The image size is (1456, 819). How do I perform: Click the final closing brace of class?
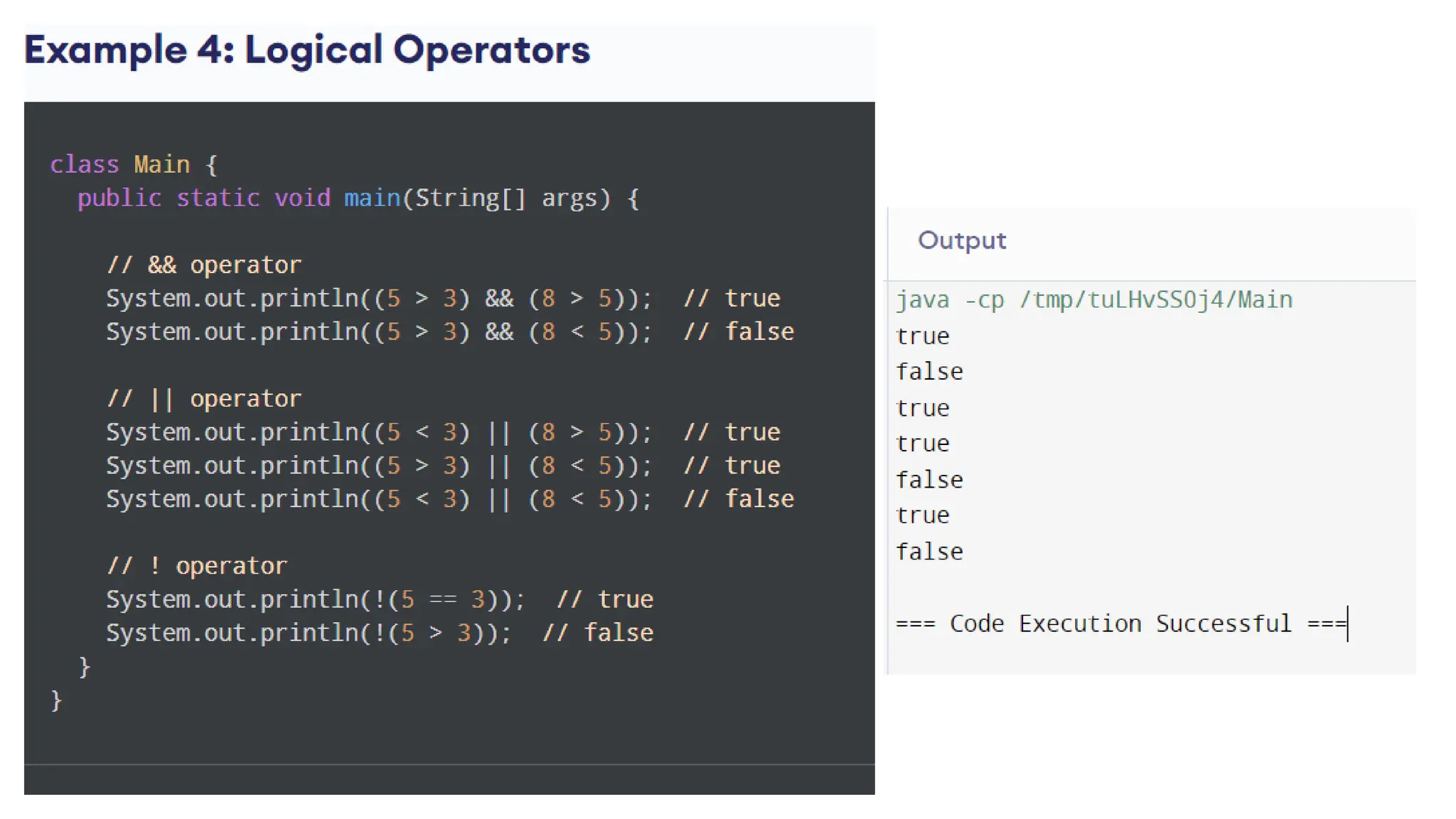[x=57, y=700]
